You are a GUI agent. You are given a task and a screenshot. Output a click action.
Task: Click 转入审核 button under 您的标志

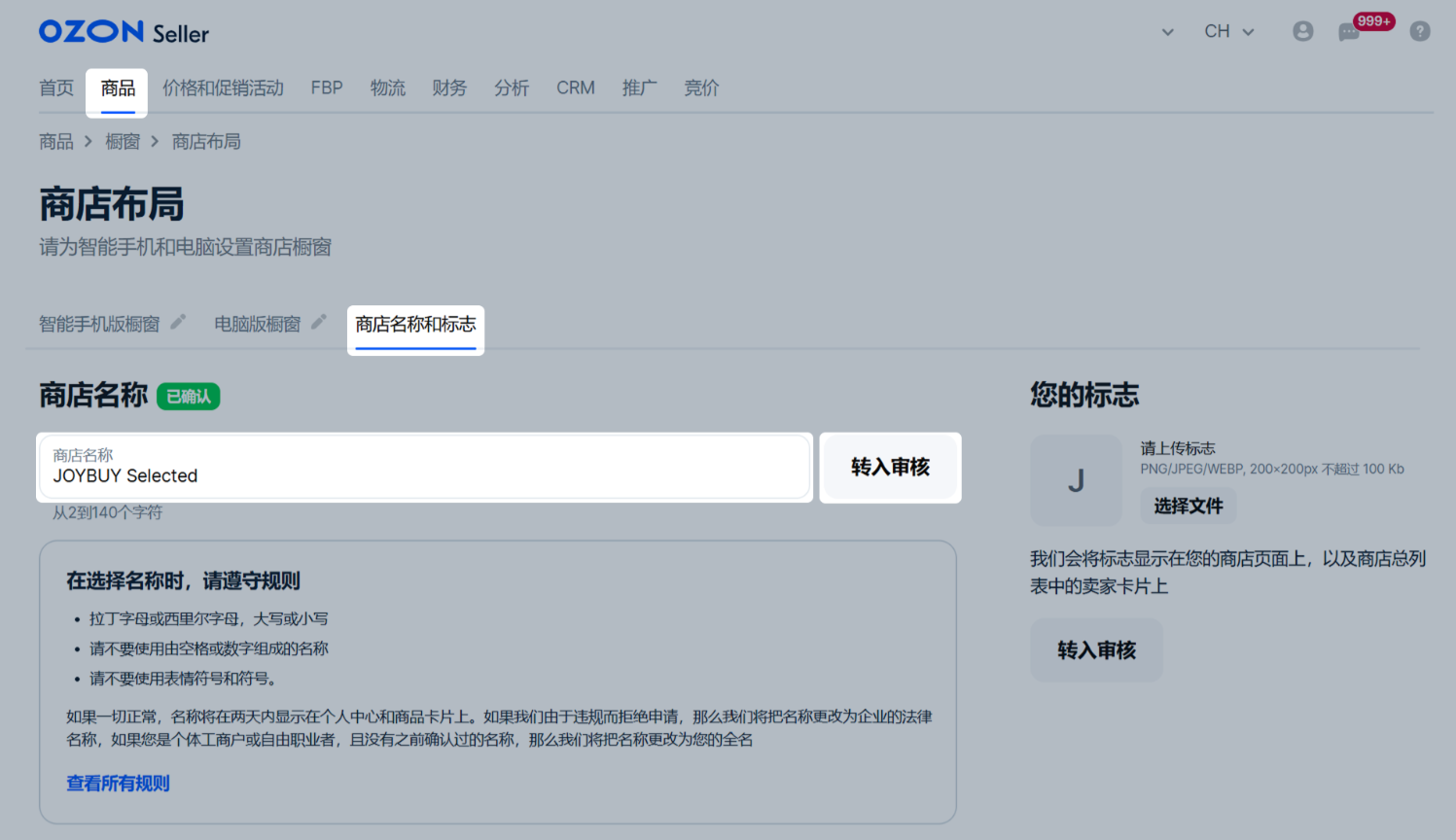tap(1096, 650)
